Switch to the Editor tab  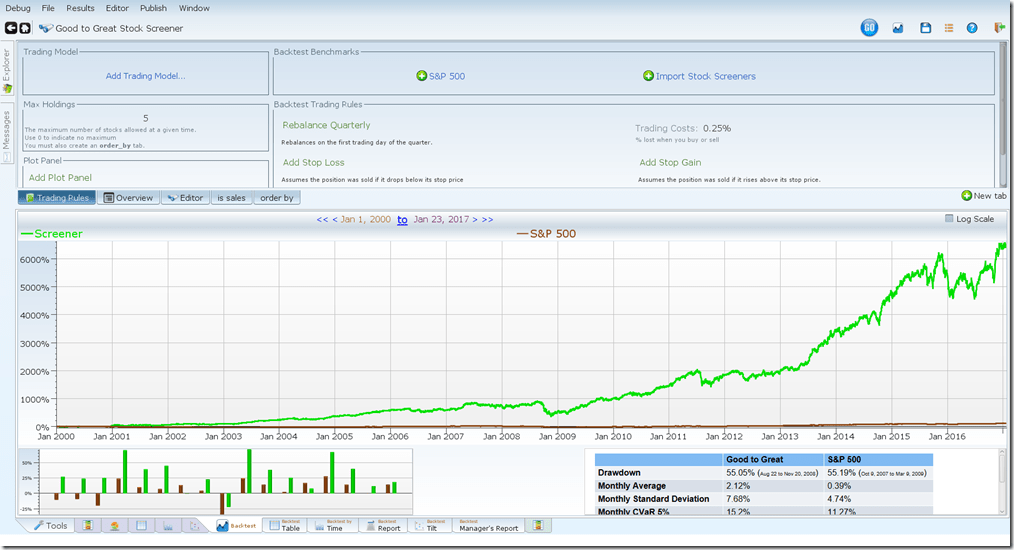click(x=186, y=197)
